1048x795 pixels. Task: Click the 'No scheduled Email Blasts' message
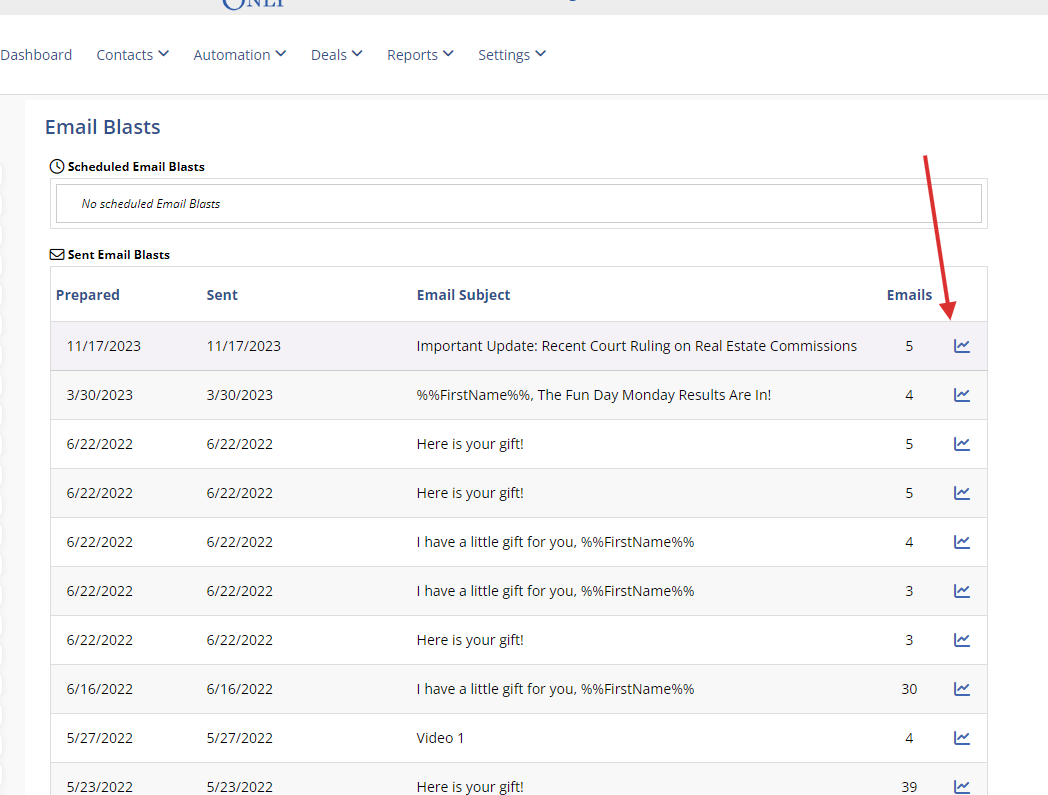pyautogui.click(x=150, y=203)
